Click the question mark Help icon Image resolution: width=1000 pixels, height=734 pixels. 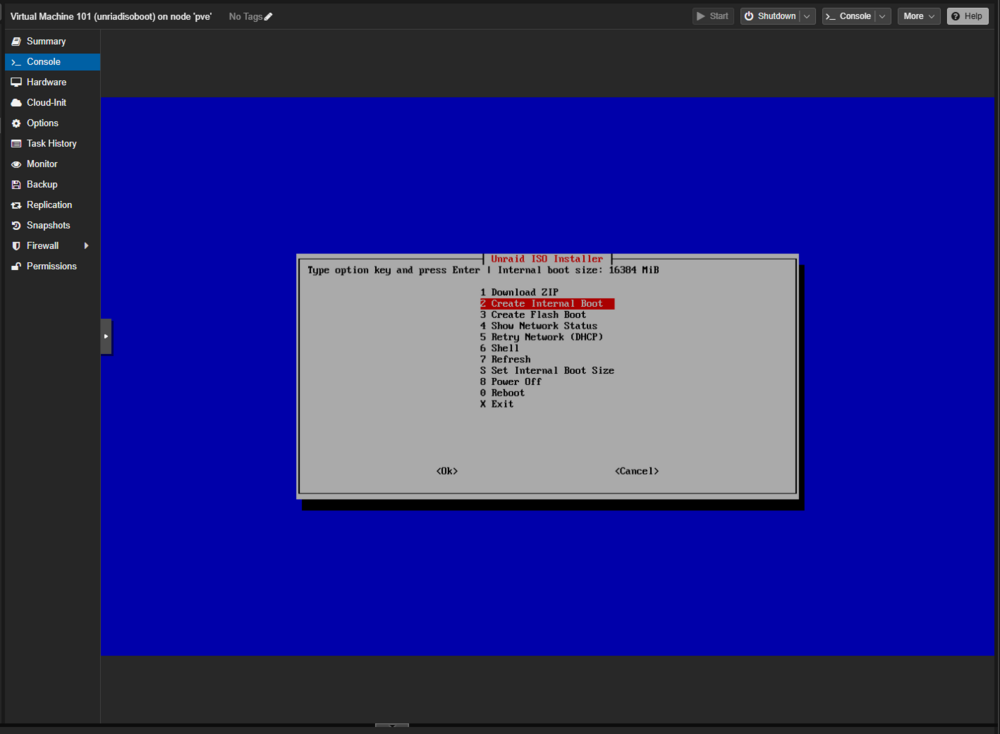[955, 16]
